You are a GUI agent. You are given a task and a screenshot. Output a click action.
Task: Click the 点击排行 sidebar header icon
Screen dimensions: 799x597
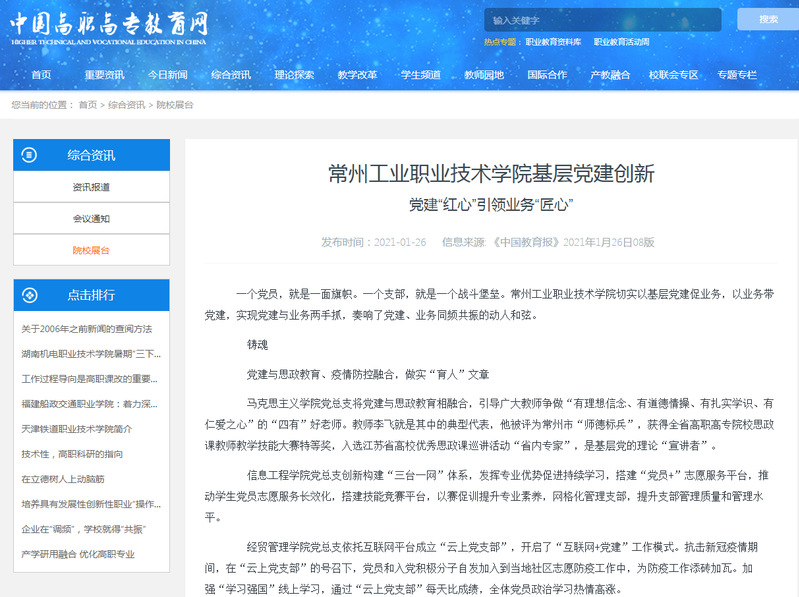click(31, 295)
